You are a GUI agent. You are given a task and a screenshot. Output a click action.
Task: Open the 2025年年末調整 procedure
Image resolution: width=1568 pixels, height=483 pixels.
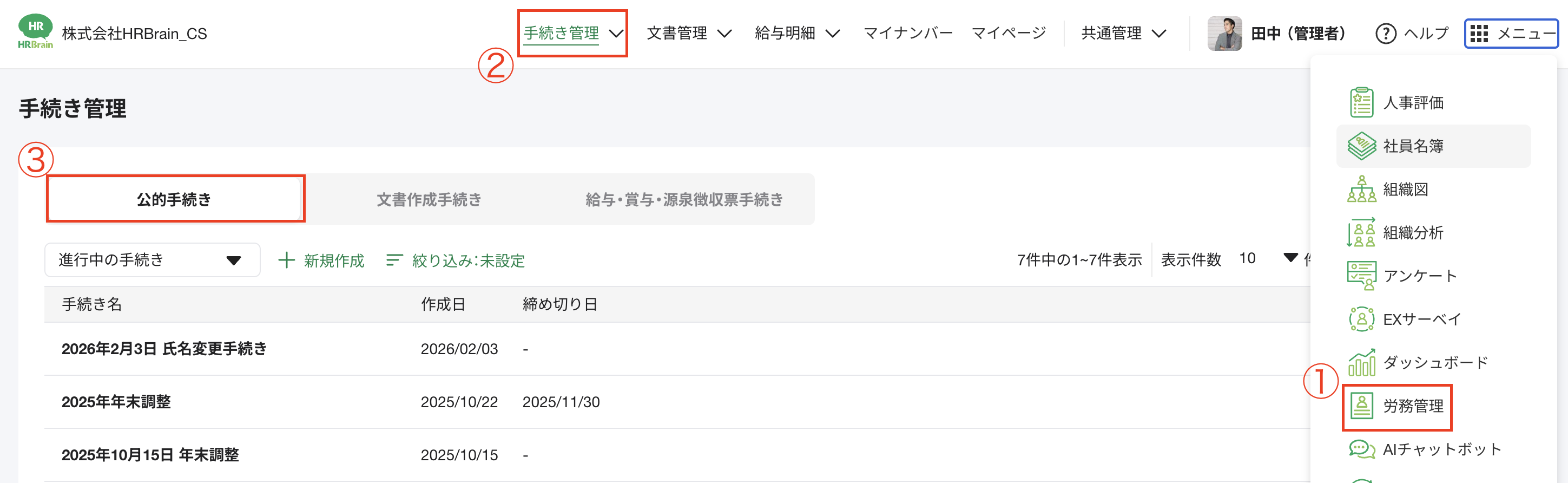pyautogui.click(x=116, y=402)
